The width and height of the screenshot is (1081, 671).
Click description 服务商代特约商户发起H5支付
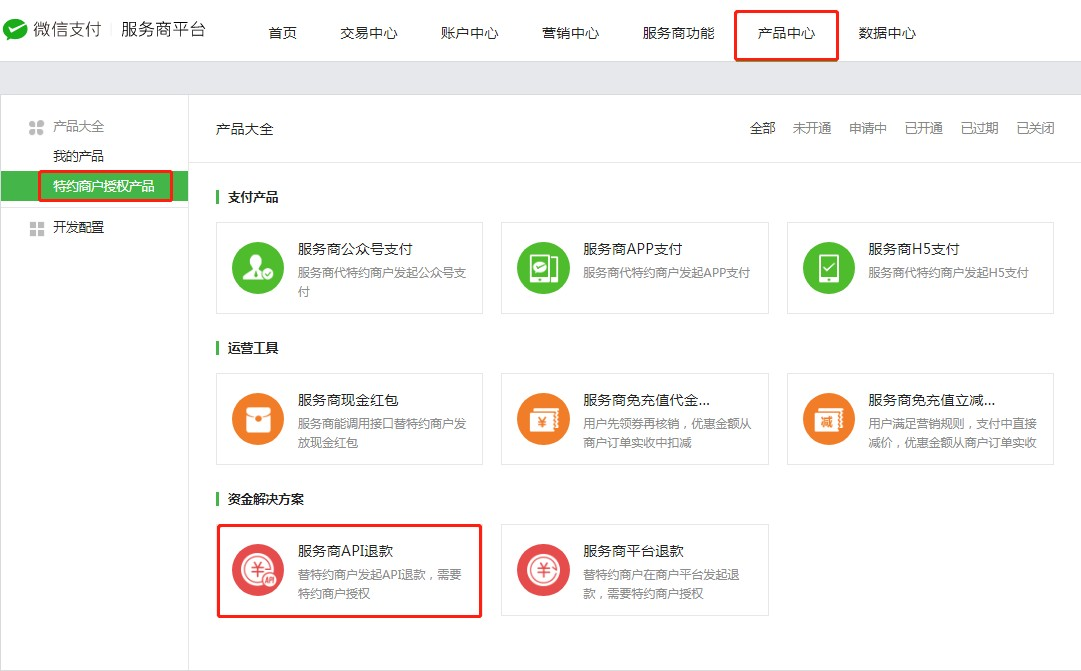948,273
